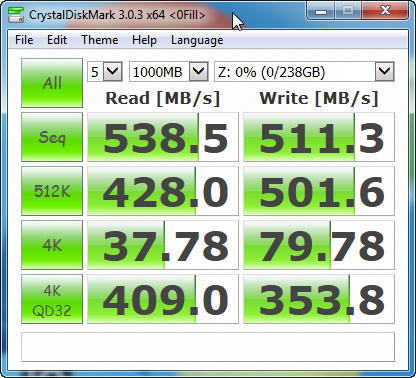Click the 4K read result 37.78
416x378 pixels.
tap(163, 245)
